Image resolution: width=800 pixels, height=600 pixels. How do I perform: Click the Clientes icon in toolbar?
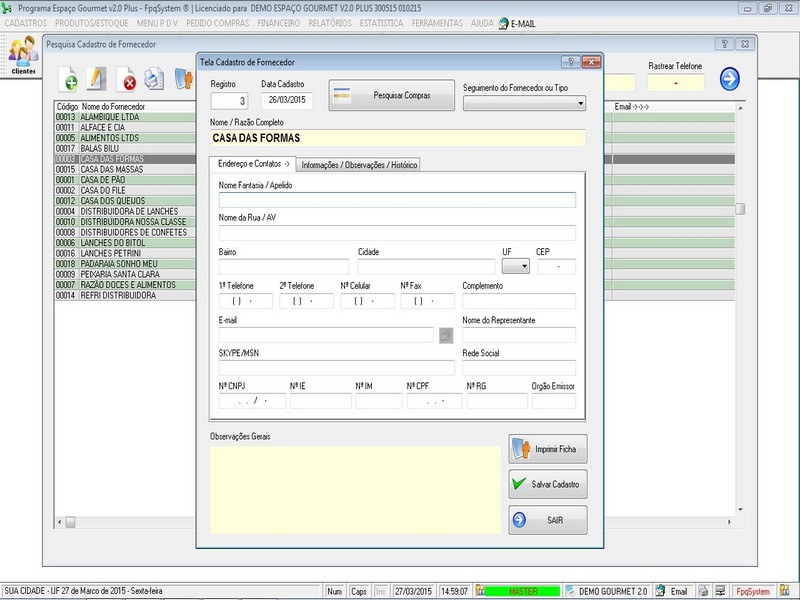pyautogui.click(x=22, y=54)
